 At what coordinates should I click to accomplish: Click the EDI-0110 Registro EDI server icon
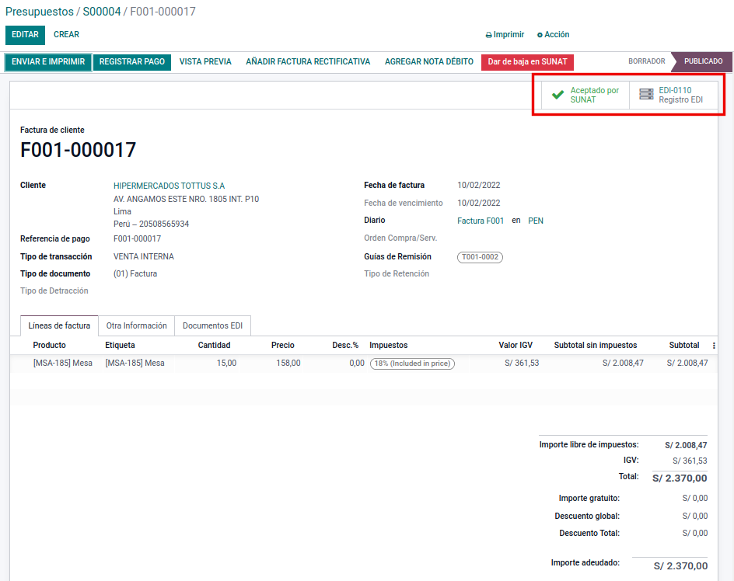(646, 95)
